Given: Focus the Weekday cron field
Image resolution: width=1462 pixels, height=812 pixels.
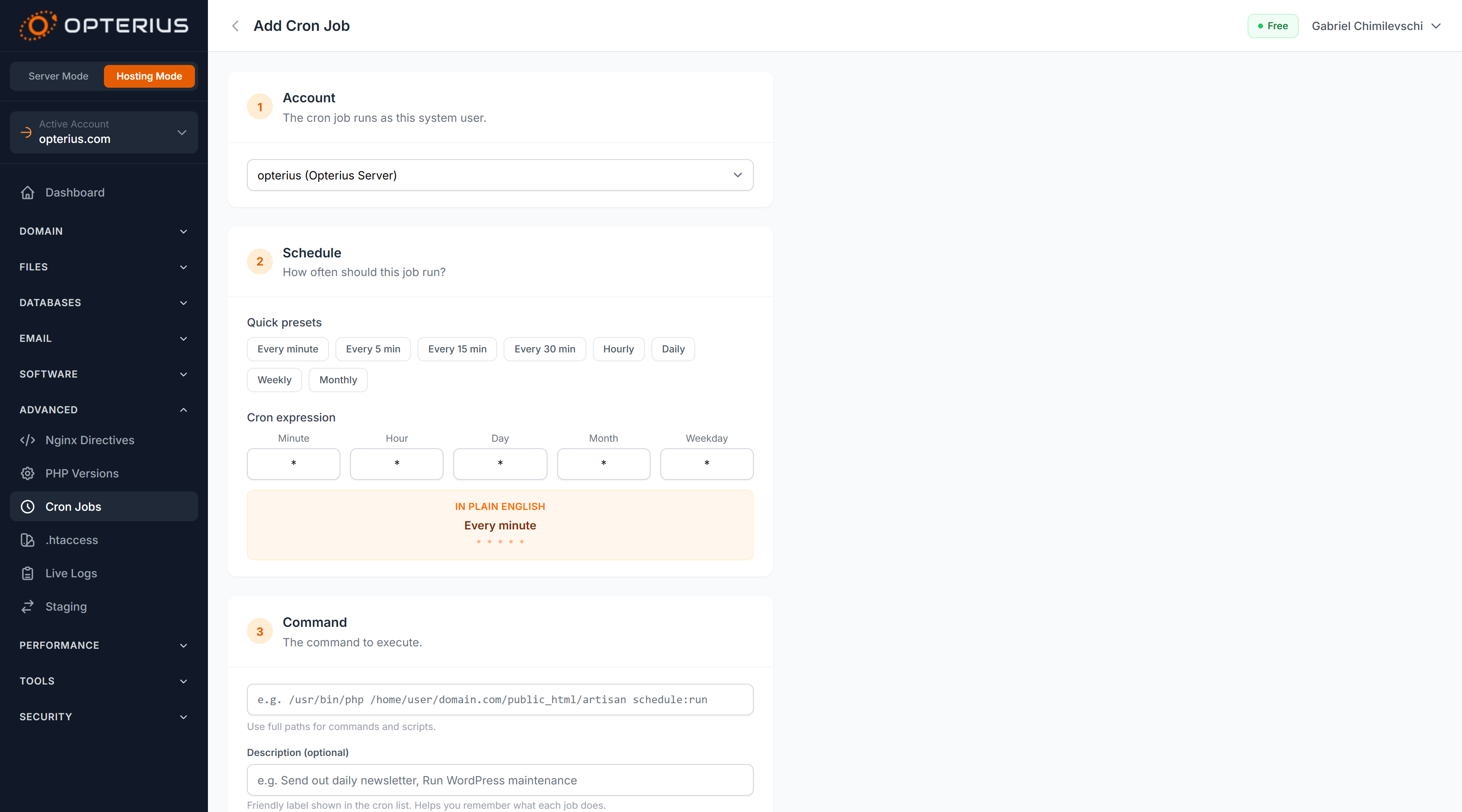Looking at the screenshot, I should point(707,464).
